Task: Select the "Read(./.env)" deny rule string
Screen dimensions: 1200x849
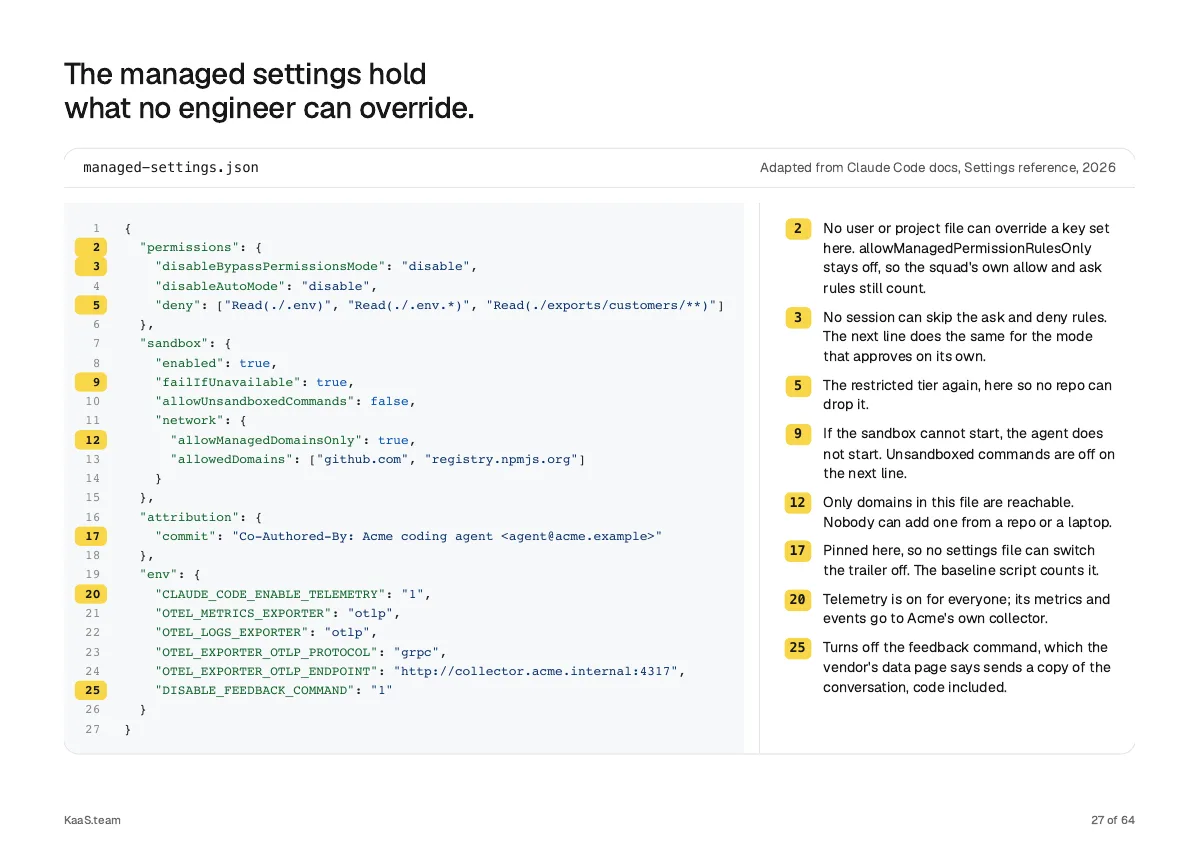Action: [x=278, y=305]
